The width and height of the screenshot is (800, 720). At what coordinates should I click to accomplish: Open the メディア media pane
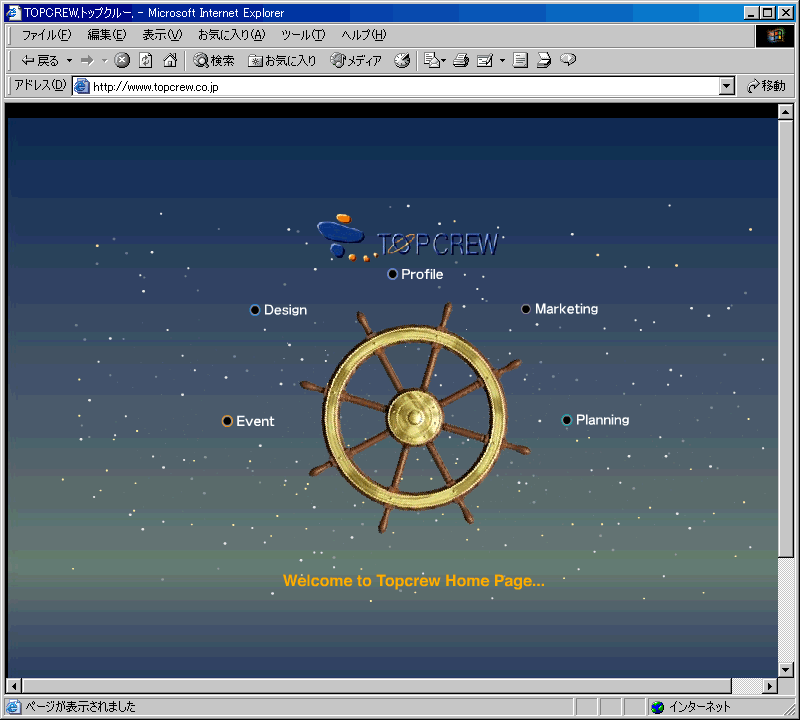click(x=356, y=61)
